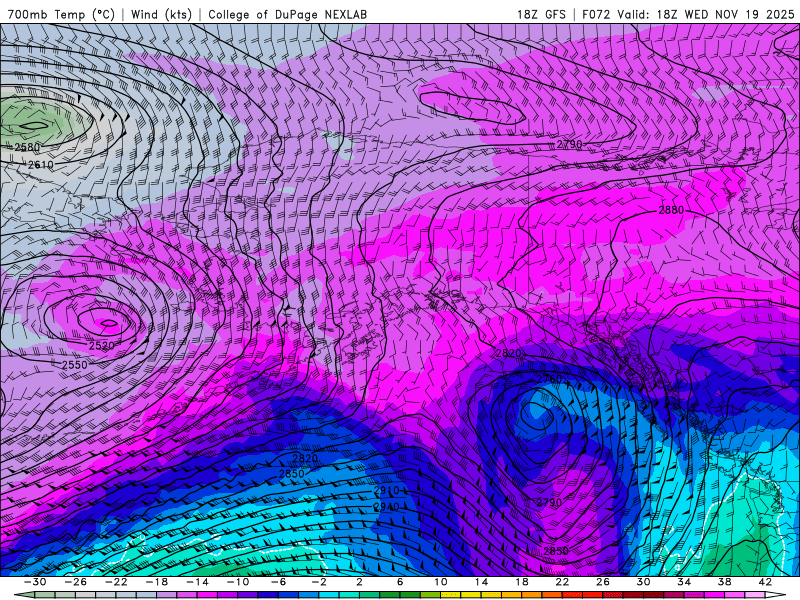
Task: Click the 2520 contour label
Action: click(x=102, y=345)
